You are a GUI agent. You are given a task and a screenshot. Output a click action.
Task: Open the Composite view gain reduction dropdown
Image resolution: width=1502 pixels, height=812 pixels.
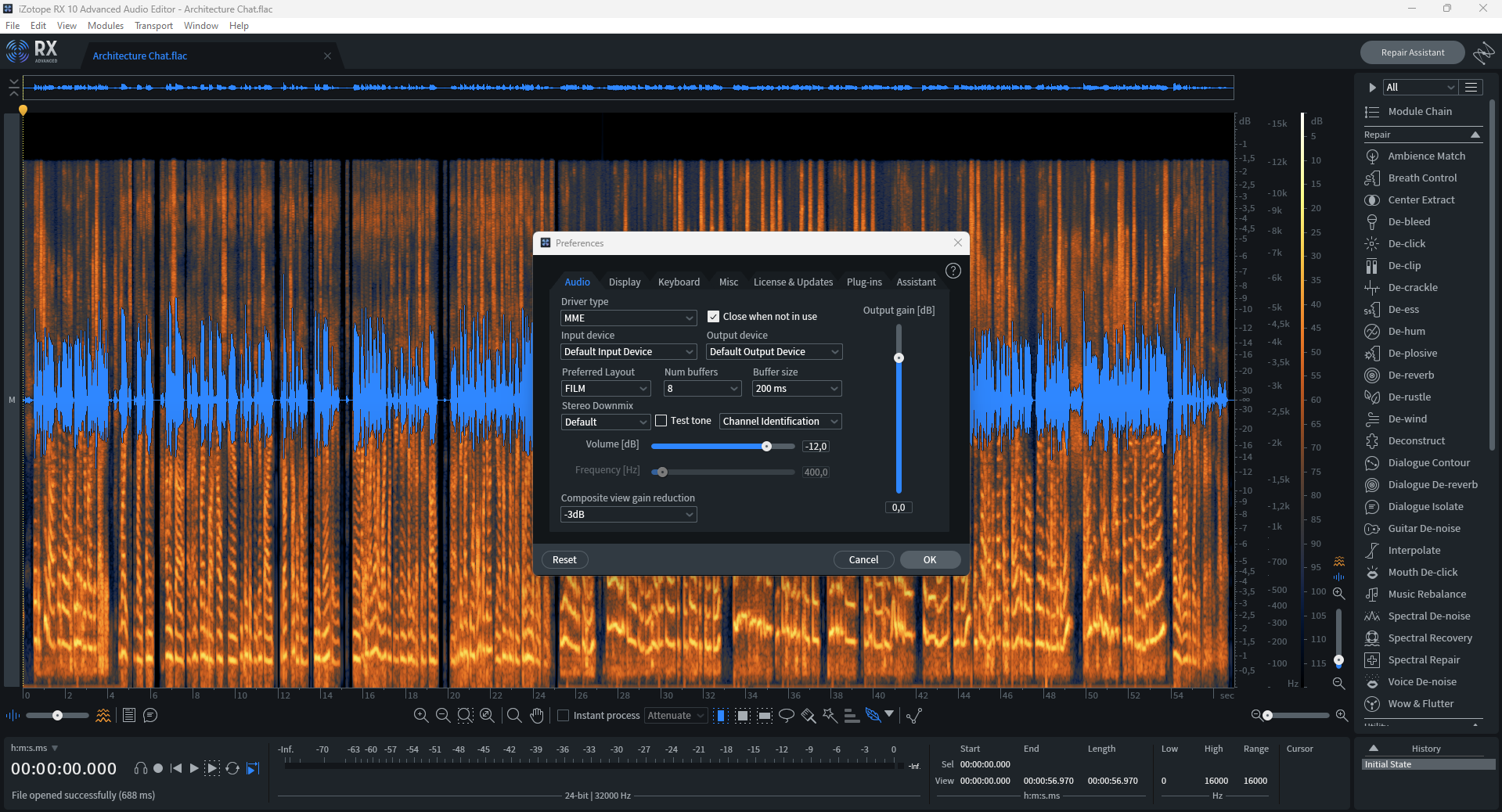pyautogui.click(x=629, y=515)
